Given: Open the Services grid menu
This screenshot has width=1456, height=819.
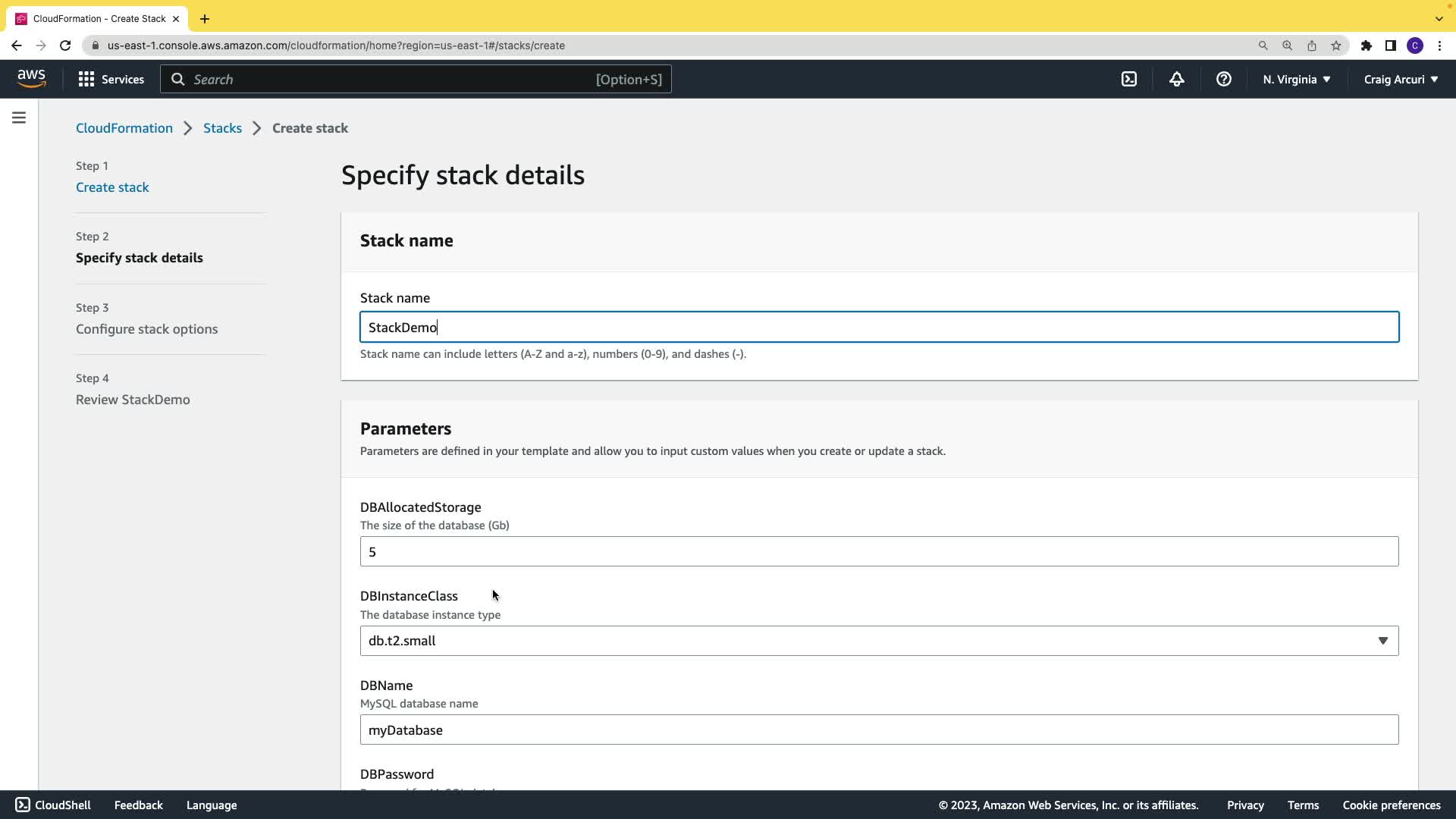Looking at the screenshot, I should pyautogui.click(x=111, y=79).
